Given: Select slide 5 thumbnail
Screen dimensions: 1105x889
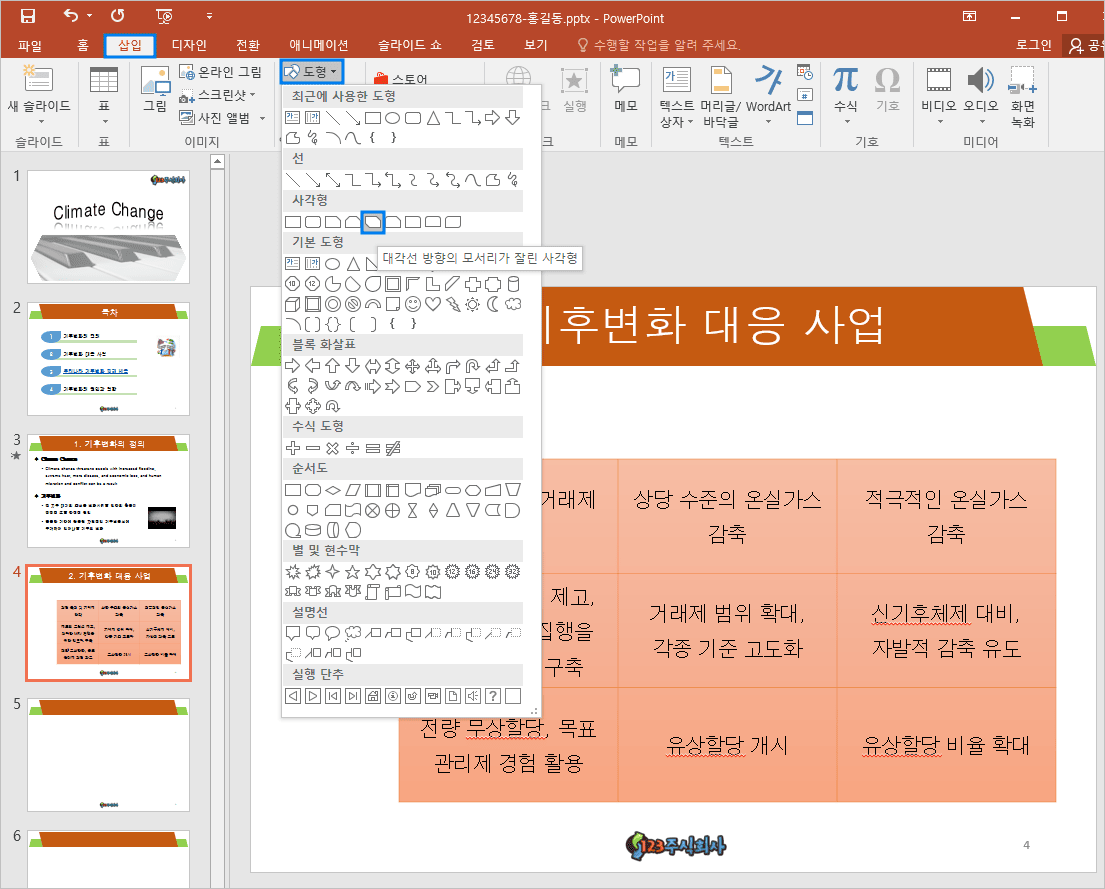Looking at the screenshot, I should (109, 755).
